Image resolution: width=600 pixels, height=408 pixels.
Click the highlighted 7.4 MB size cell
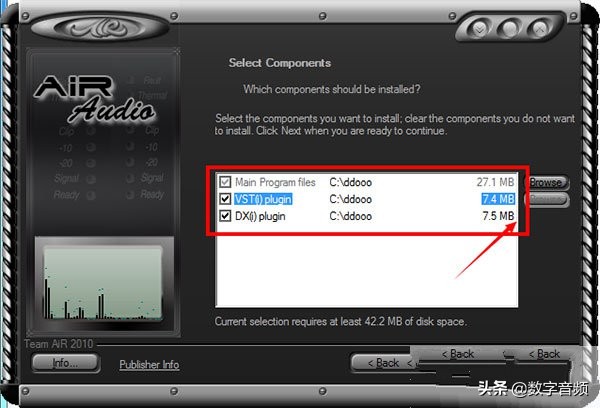click(x=498, y=199)
